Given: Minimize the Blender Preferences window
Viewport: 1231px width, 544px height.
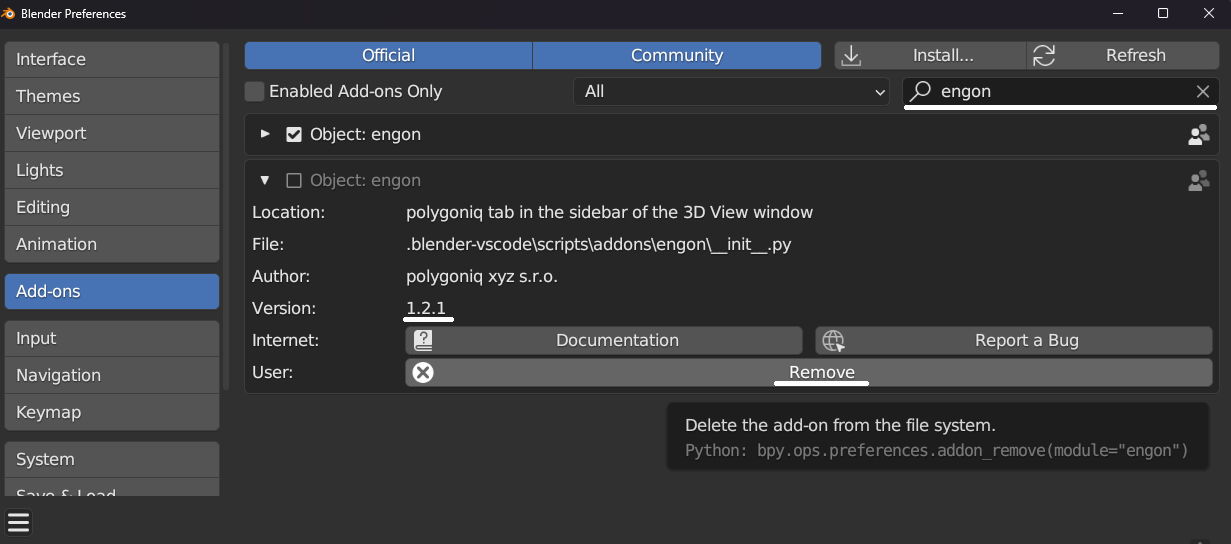Looking at the screenshot, I should pyautogui.click(x=1117, y=14).
